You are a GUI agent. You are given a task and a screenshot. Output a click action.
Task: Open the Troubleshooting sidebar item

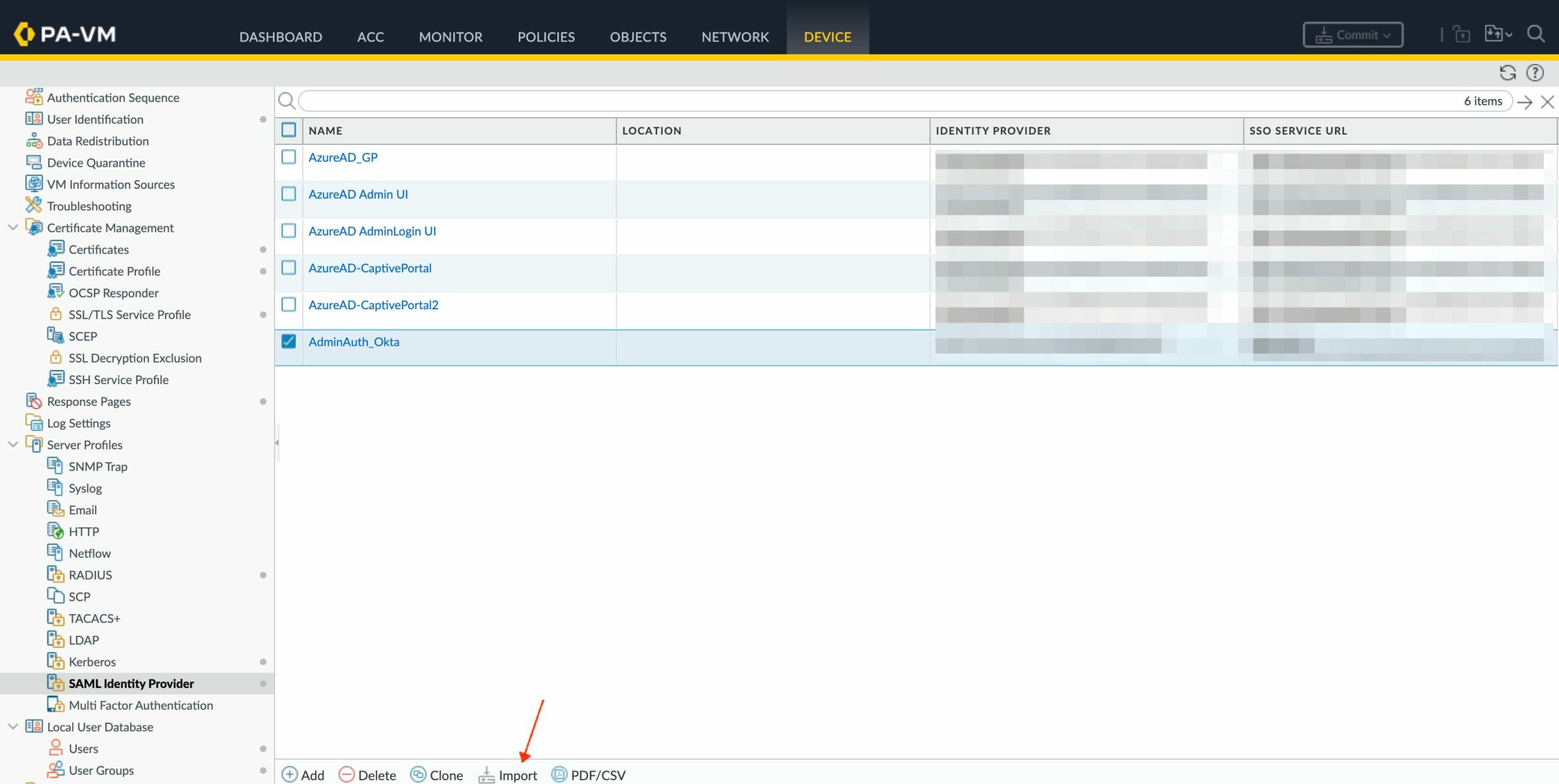point(89,206)
